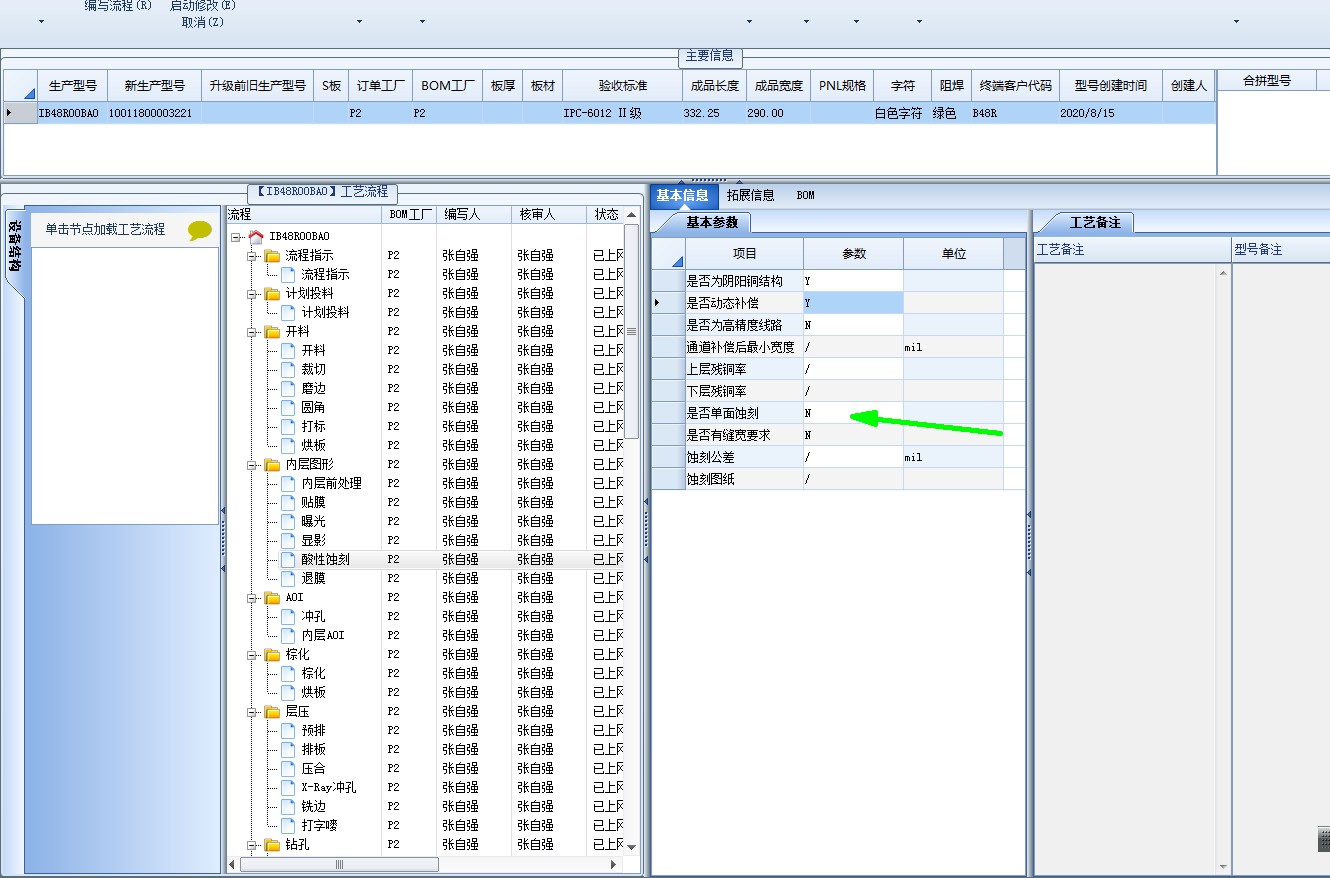Screen dimensions: 1330x878
Task: Click the AOI folder icon
Action: point(272,597)
